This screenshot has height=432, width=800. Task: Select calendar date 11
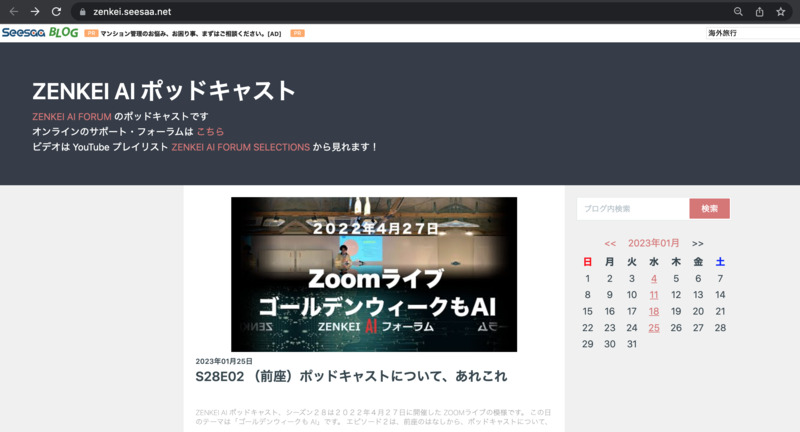click(x=654, y=295)
